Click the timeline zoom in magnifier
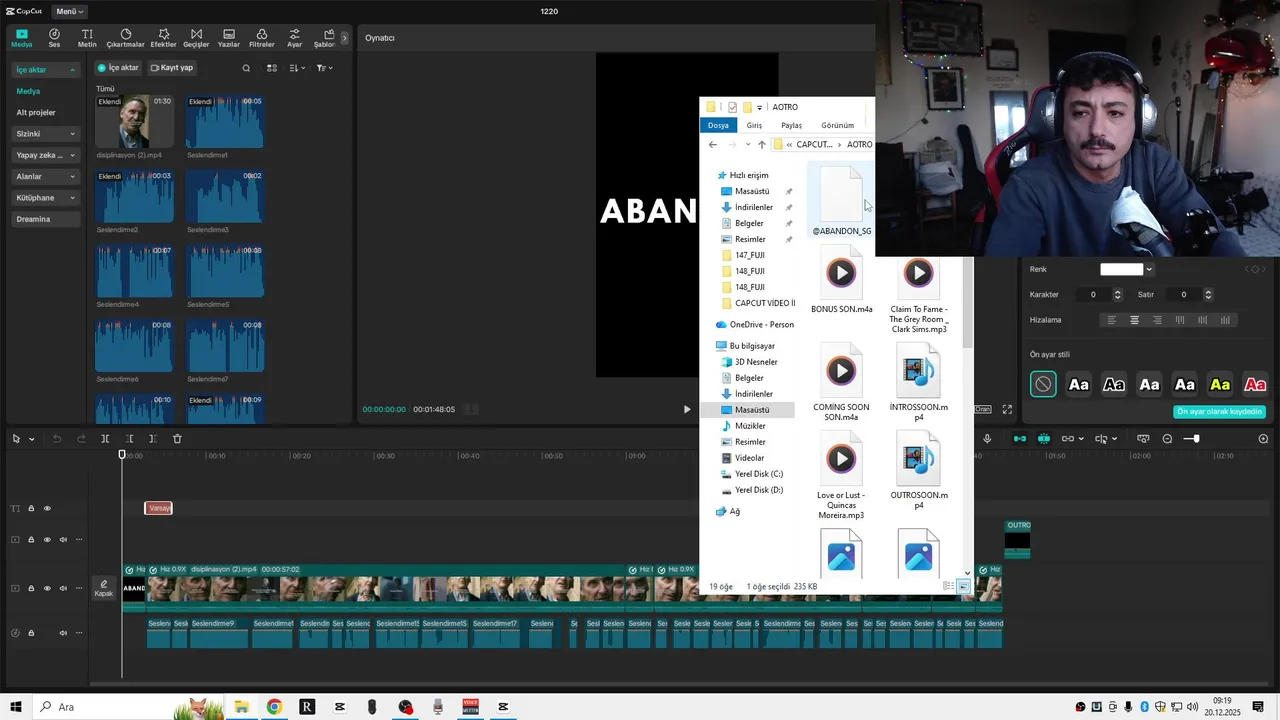The image size is (1280, 720). click(1263, 439)
